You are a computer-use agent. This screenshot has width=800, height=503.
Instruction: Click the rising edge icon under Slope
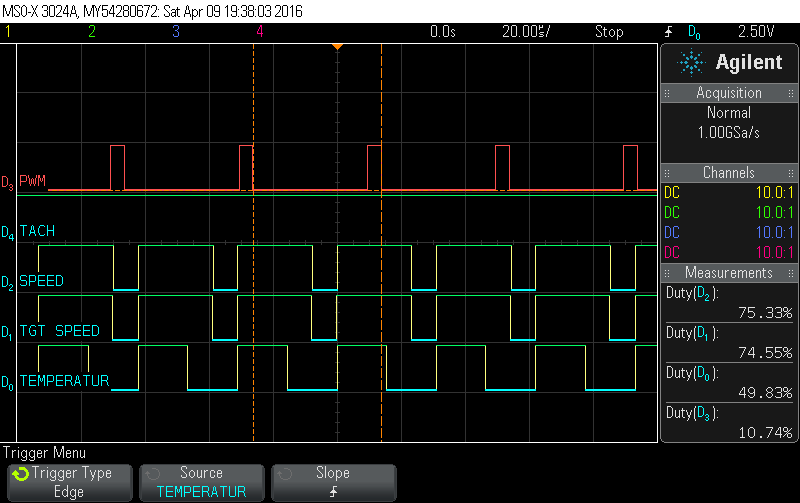[333, 491]
